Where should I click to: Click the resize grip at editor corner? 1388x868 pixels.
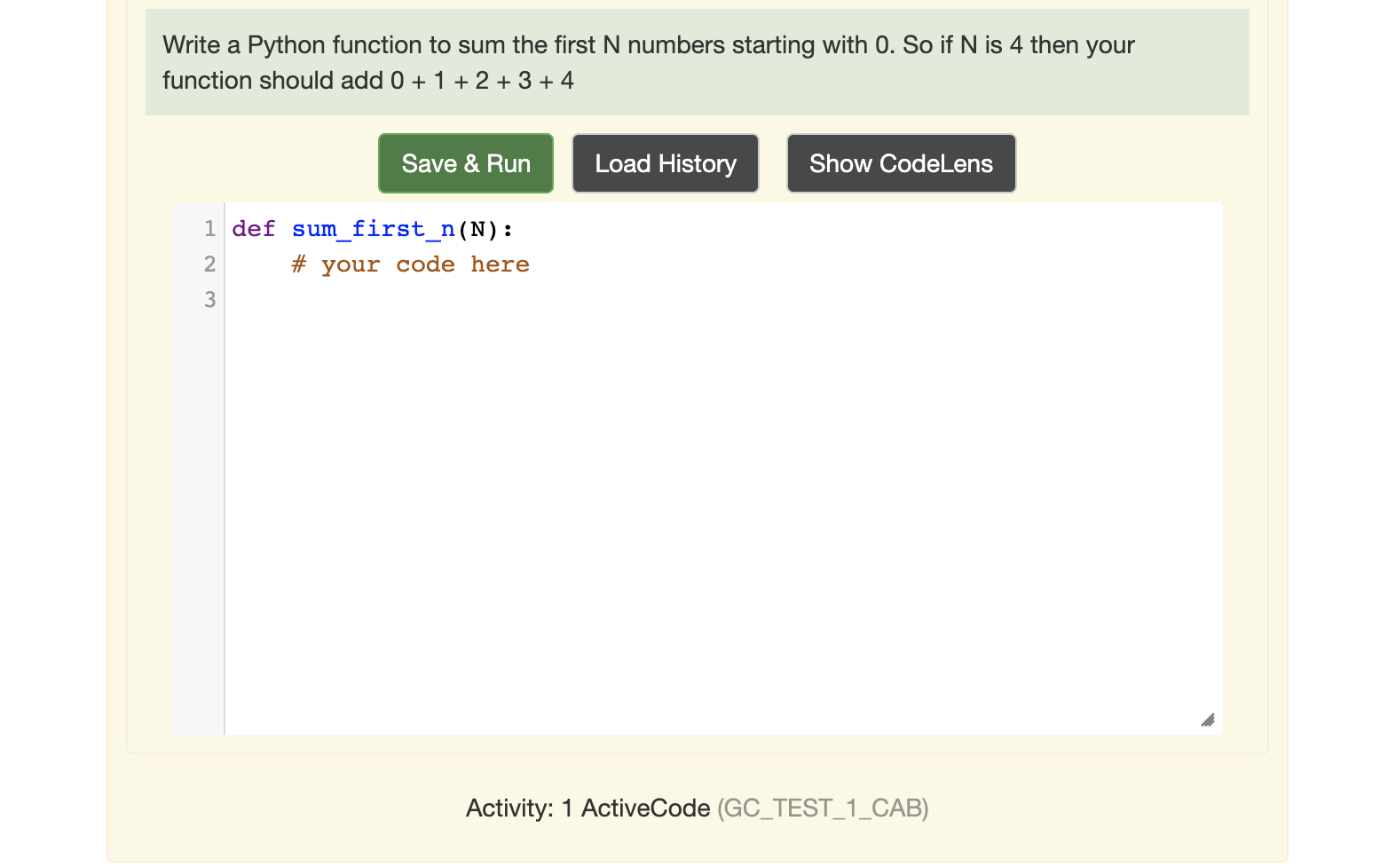[1208, 720]
